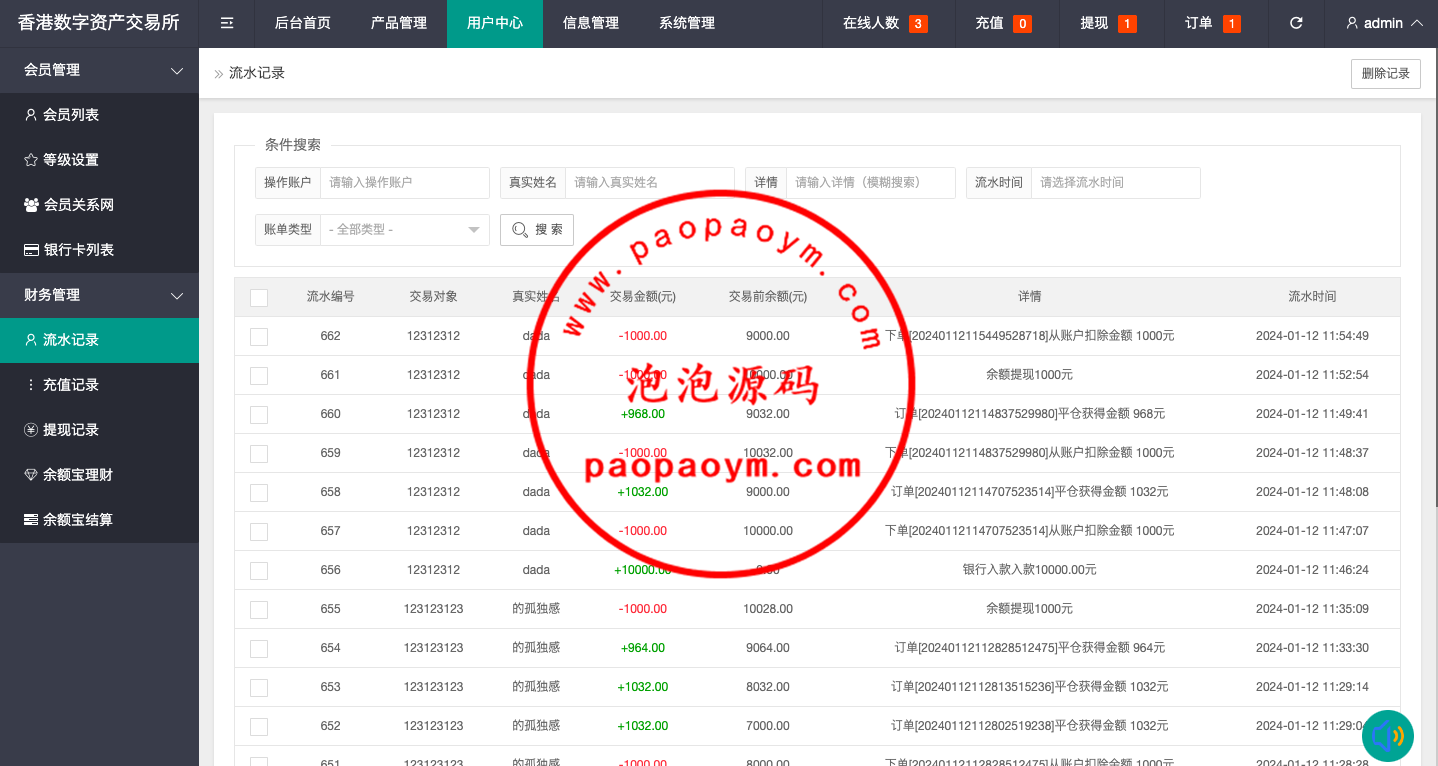This screenshot has width=1438, height=766.
Task: Click the +964.00 amount in row 654
Action: (643, 648)
